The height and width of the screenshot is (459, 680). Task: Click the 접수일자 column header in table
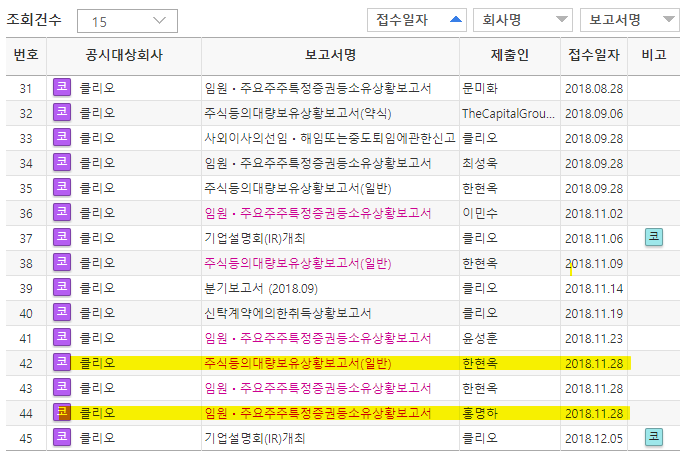click(x=594, y=55)
